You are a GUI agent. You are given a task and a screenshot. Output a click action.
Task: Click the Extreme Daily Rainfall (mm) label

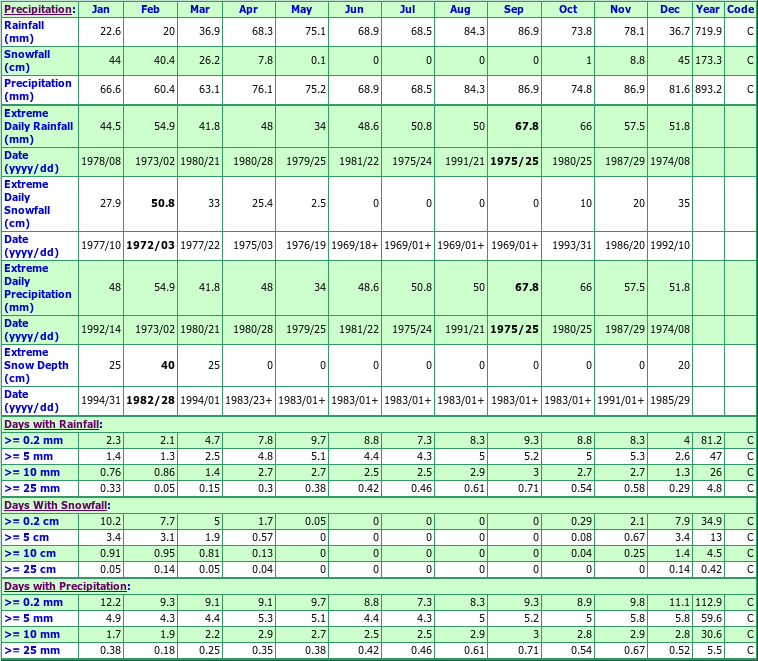39,126
